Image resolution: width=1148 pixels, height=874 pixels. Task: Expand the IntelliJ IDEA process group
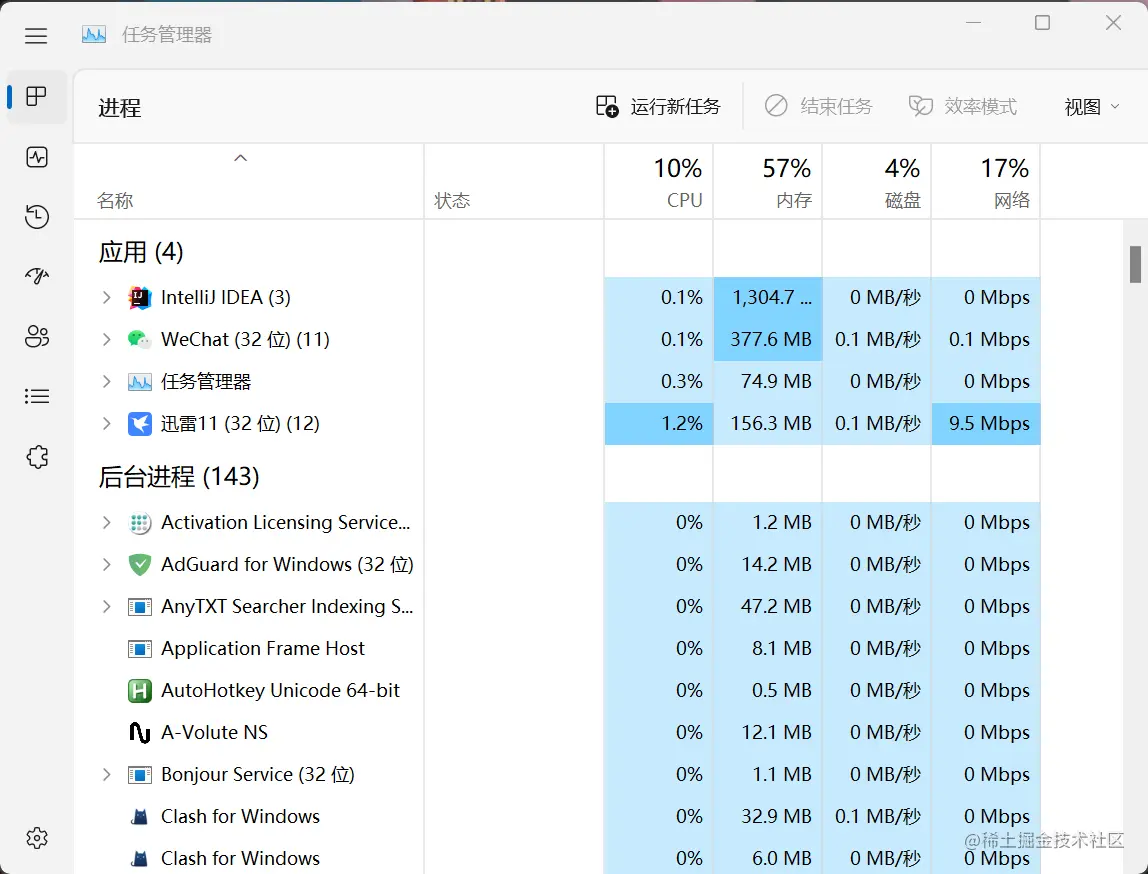106,297
